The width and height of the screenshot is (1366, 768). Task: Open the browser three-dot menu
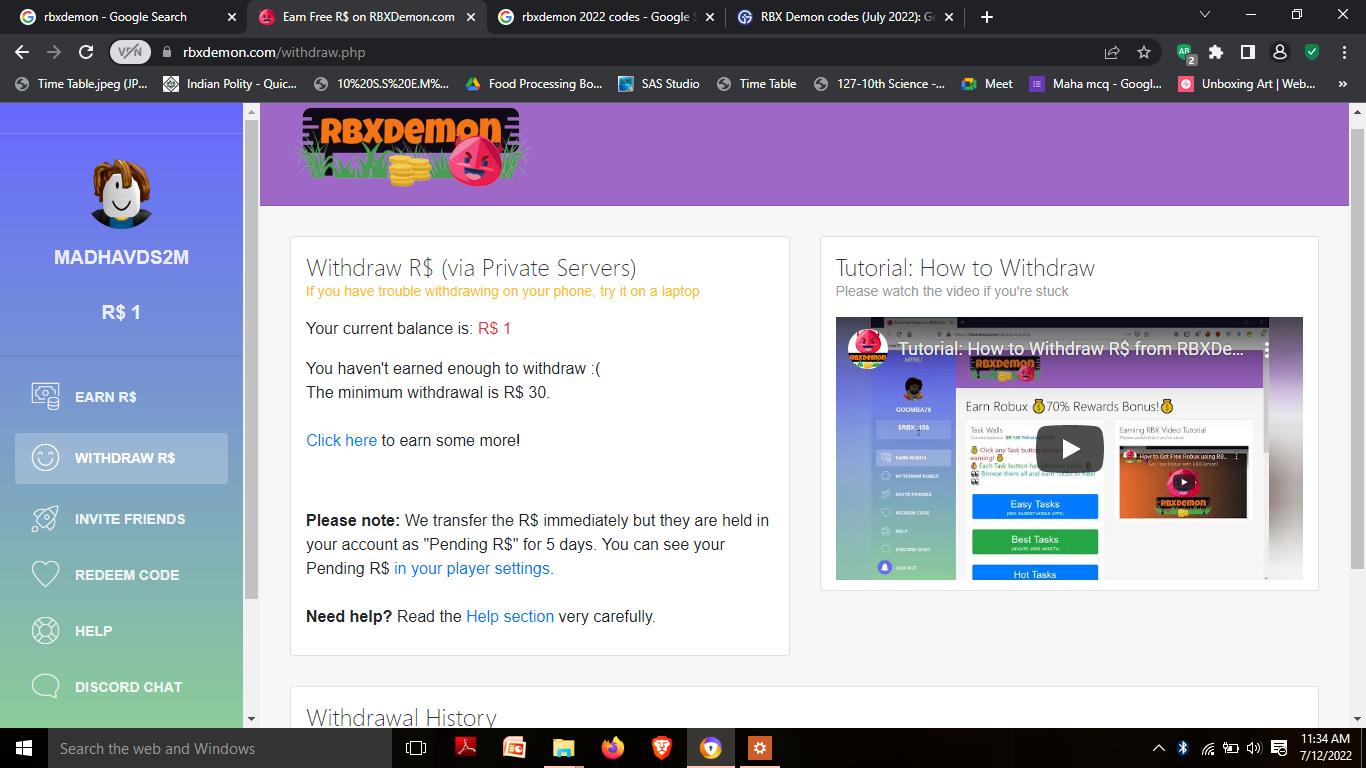tap(1343, 52)
